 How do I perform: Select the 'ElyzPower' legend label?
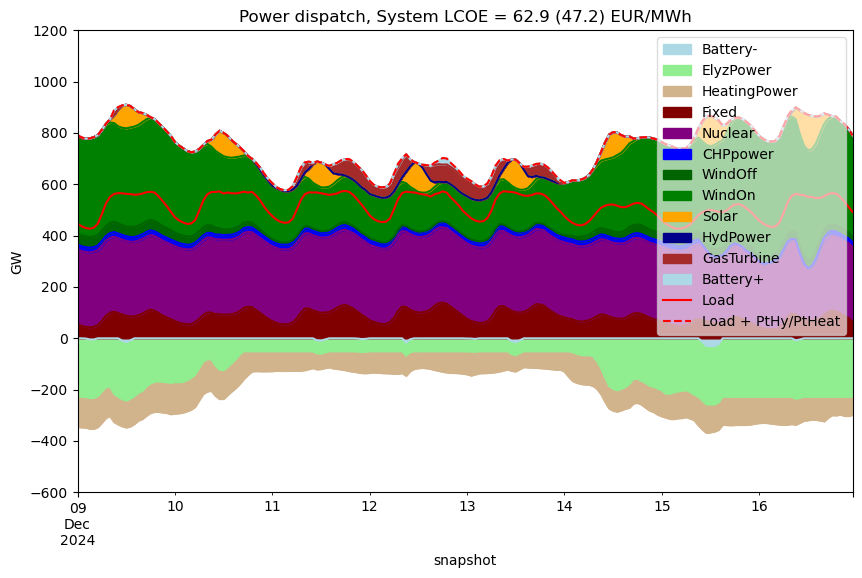[736, 70]
